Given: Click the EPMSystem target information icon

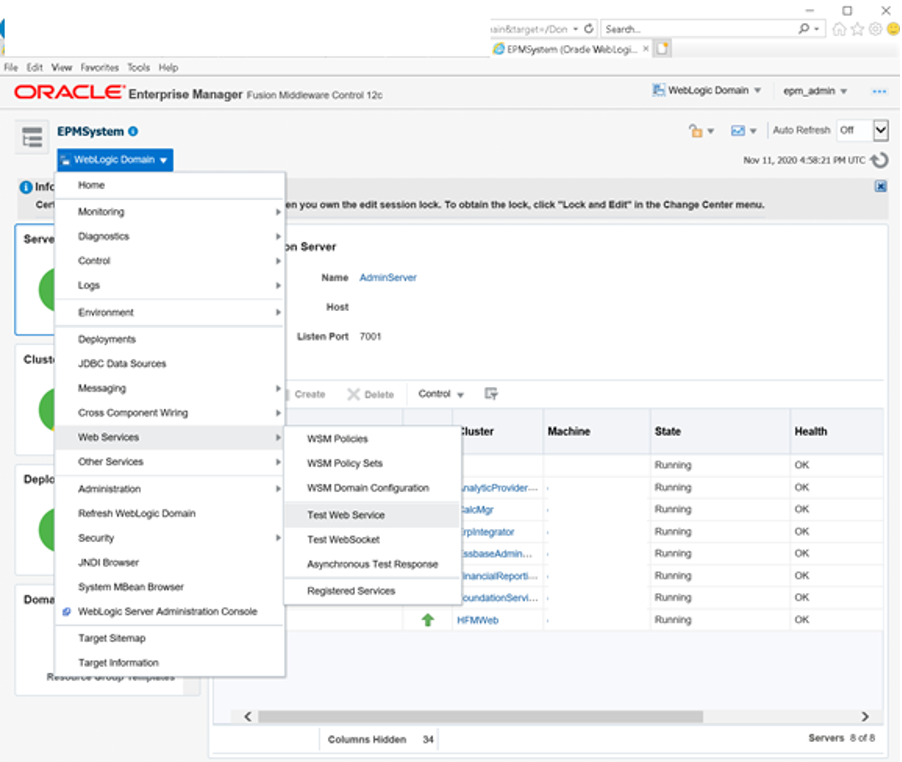Looking at the screenshot, I should click(133, 132).
